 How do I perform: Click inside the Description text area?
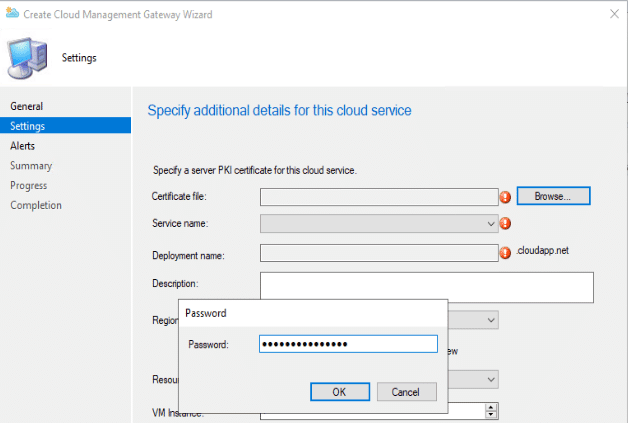pos(426,287)
